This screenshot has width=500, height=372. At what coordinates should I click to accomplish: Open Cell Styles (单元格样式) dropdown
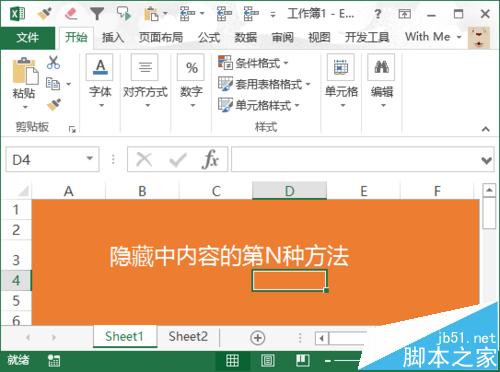[x=259, y=105]
